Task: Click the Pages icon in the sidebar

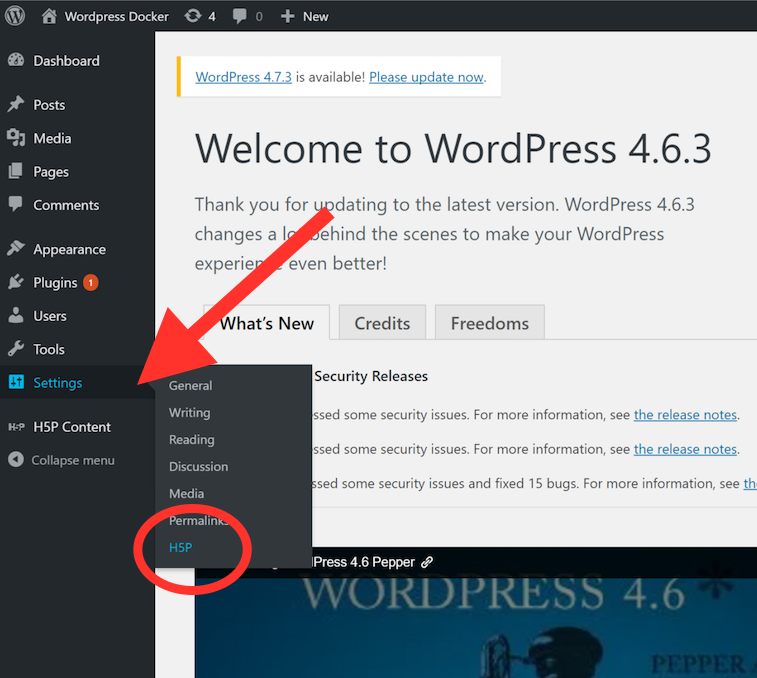Action: pyautogui.click(x=15, y=171)
